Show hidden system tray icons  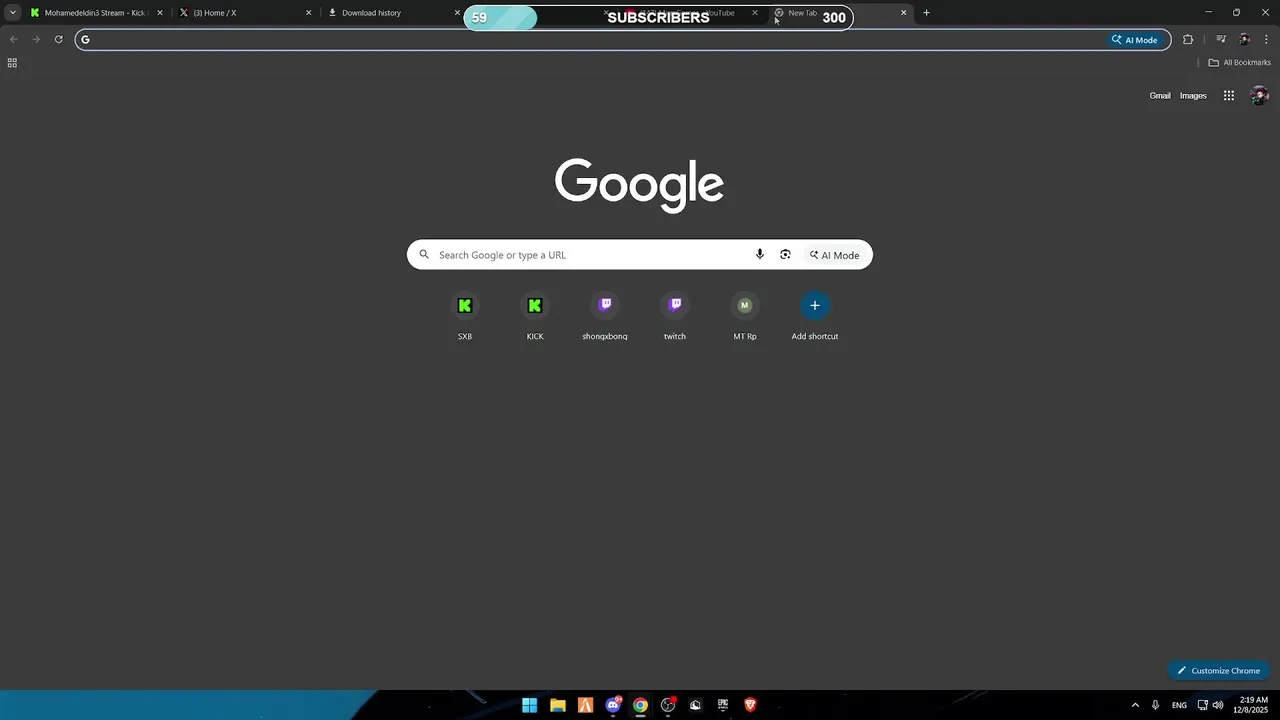tap(1135, 705)
